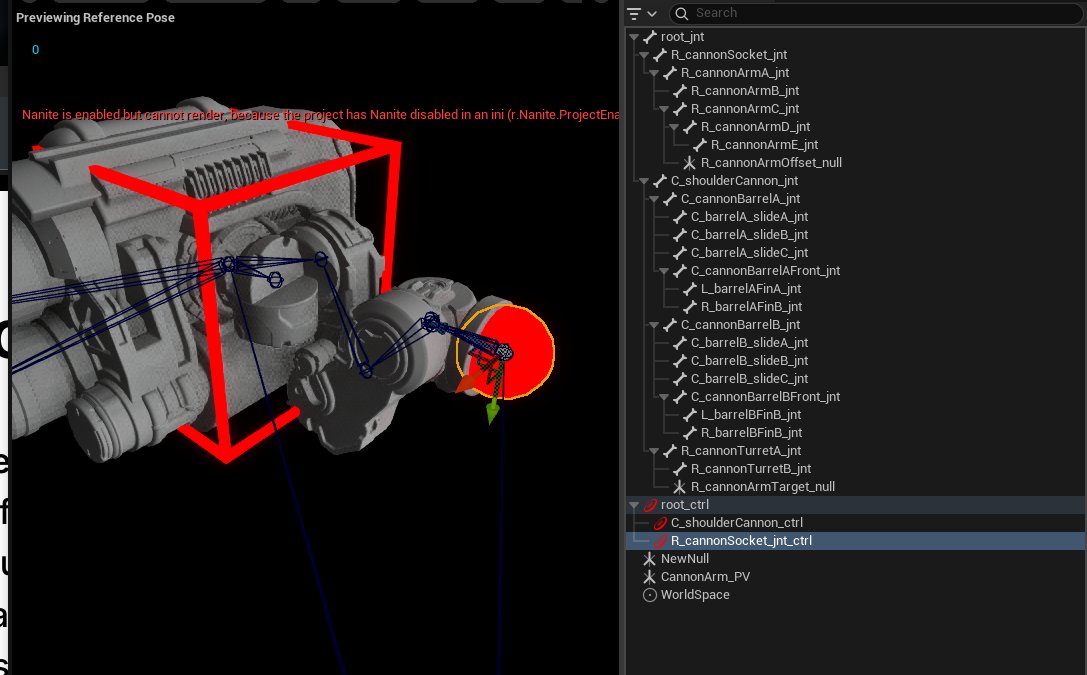
Task: Click the bone icon of C_cannonBarrelB_jnt
Action: (x=670, y=325)
